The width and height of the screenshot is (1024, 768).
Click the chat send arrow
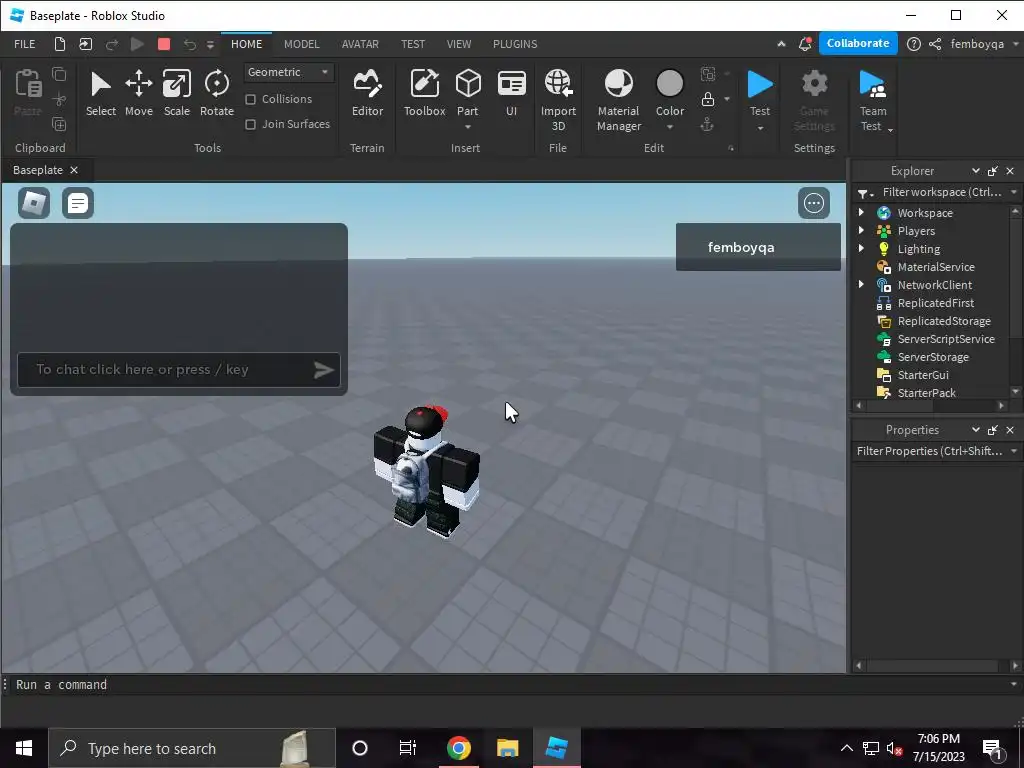click(324, 370)
